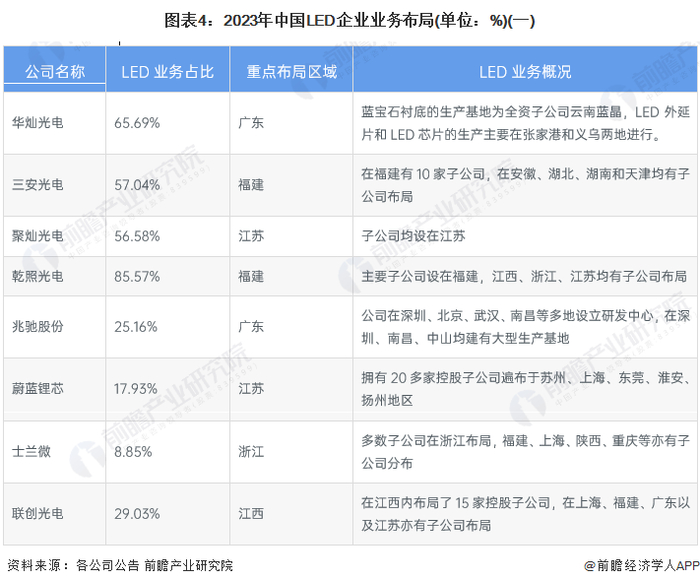Select the value '57.04%'

click(137, 185)
